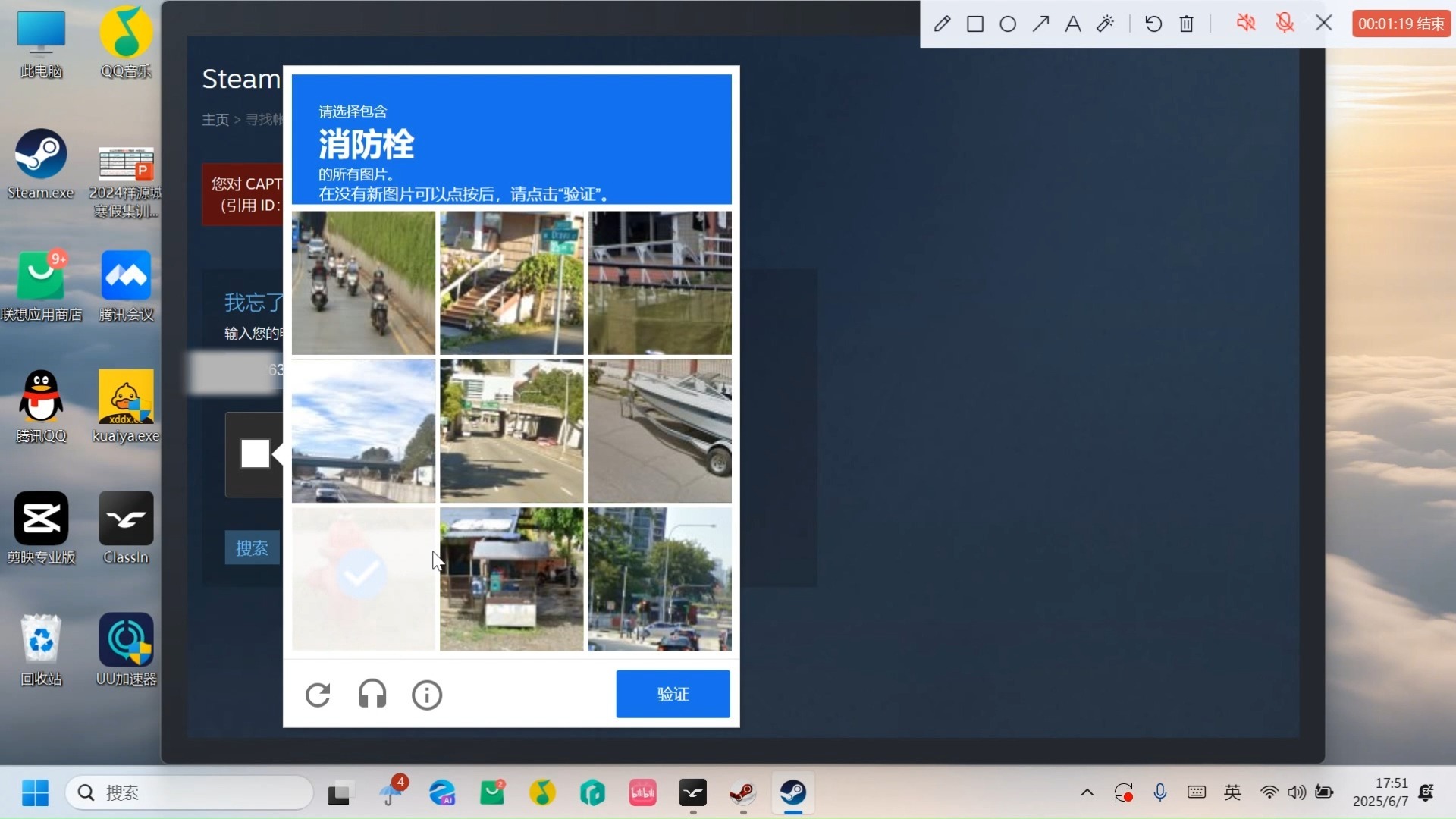Open the 2024 PowerPoint file icon
1456x819 pixels.
coord(126,182)
